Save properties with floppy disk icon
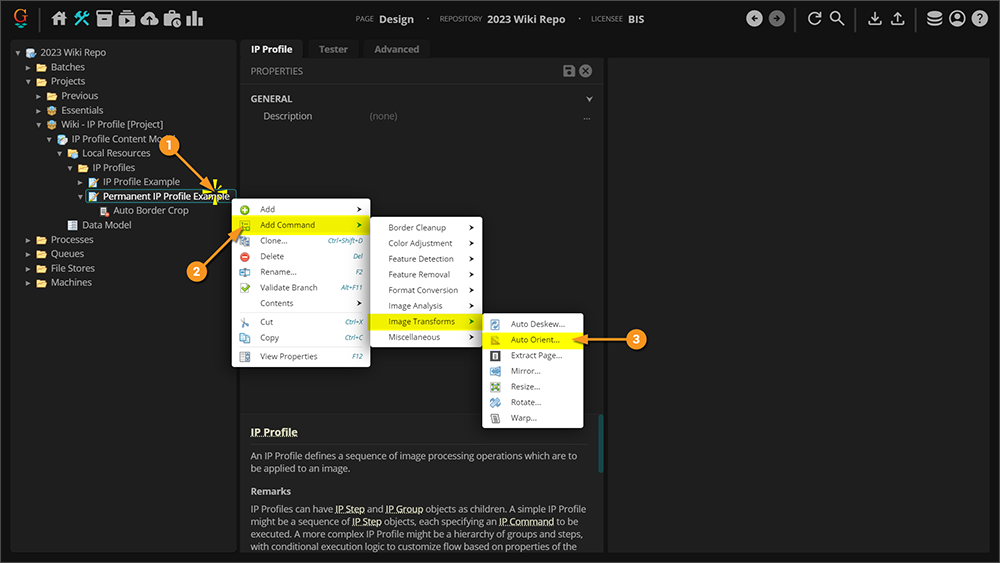The image size is (1000, 563). point(569,71)
